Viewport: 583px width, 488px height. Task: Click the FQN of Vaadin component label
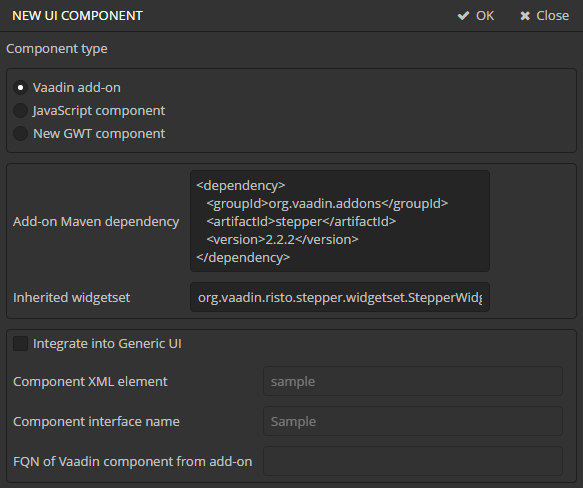click(x=132, y=462)
